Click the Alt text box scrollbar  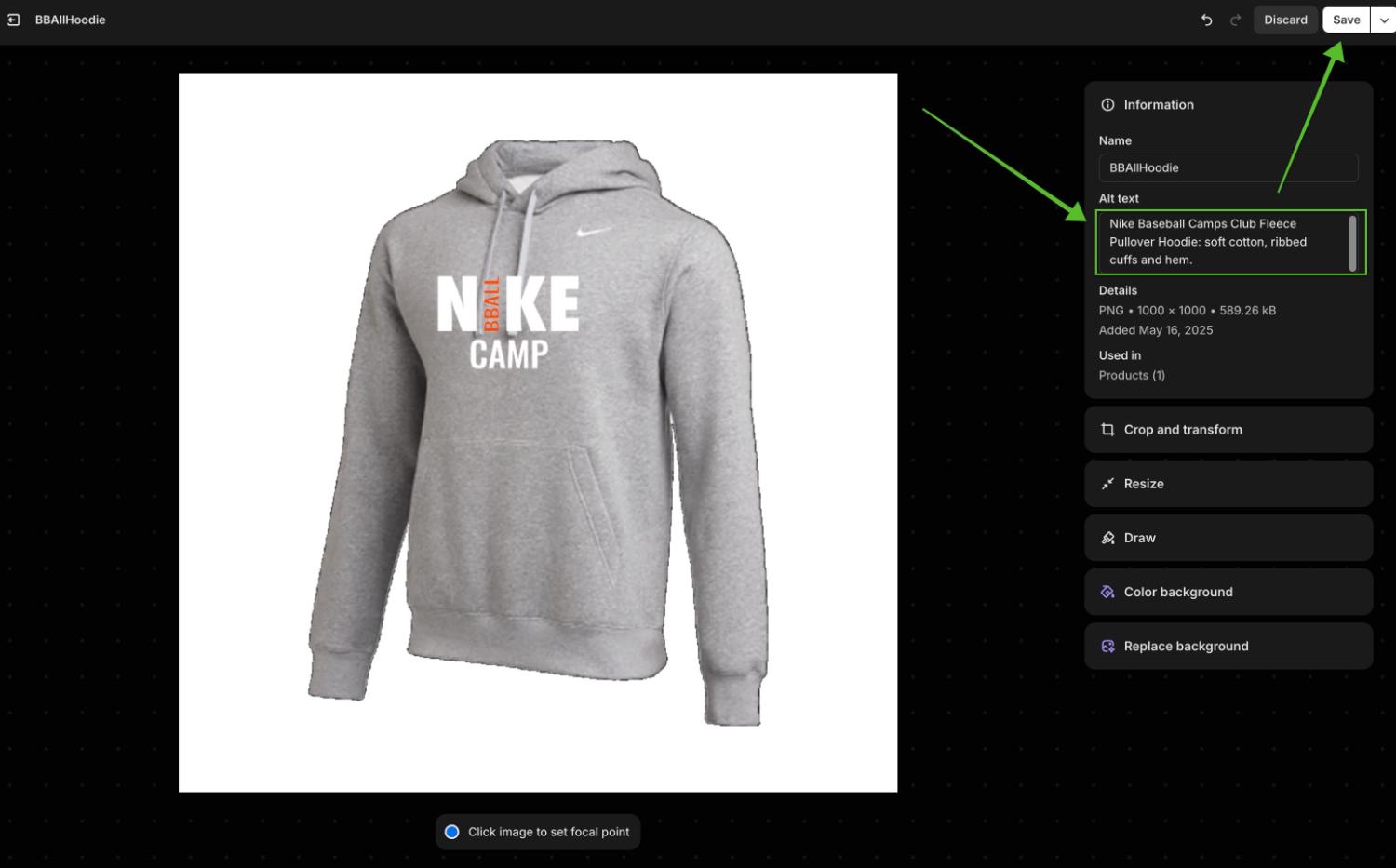(x=1352, y=243)
